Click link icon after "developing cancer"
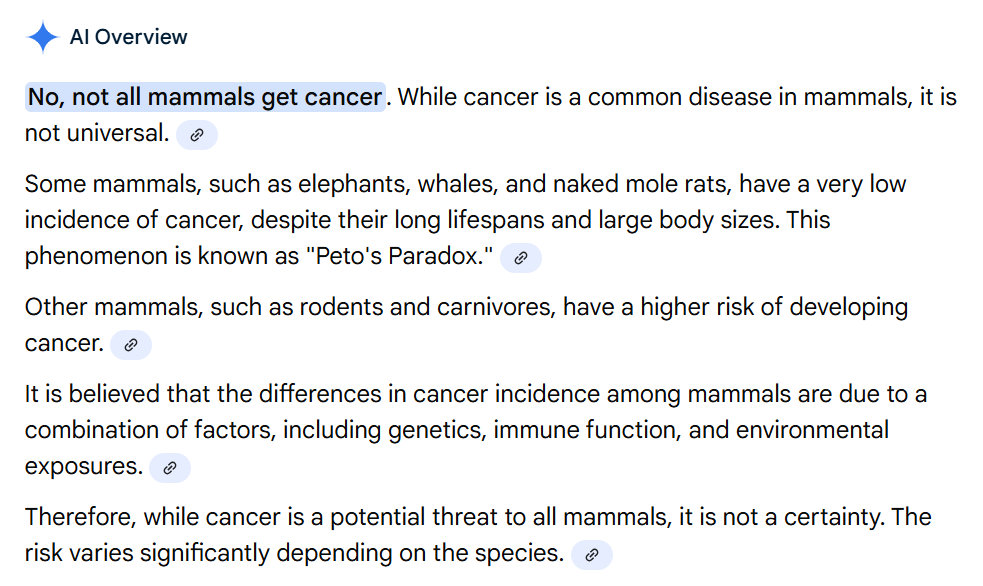Viewport: 983px width, 586px height. pyautogui.click(x=131, y=345)
